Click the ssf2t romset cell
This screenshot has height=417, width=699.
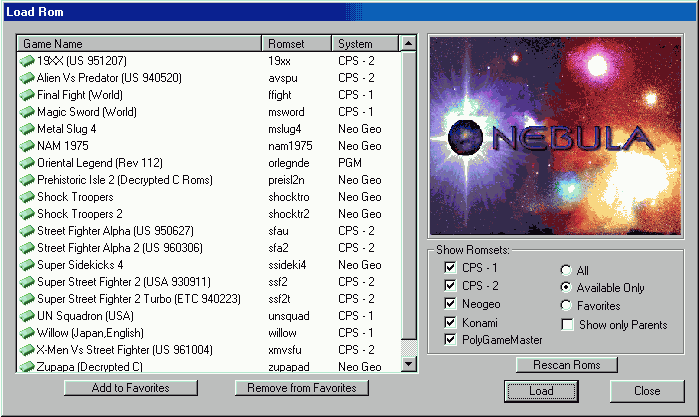[279, 299]
